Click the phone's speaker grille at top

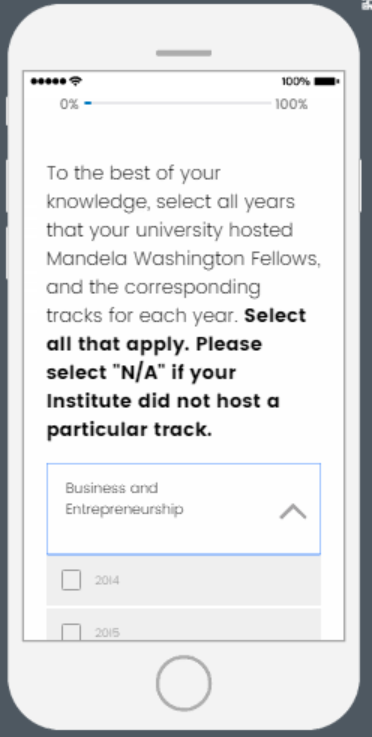[x=183, y=53]
